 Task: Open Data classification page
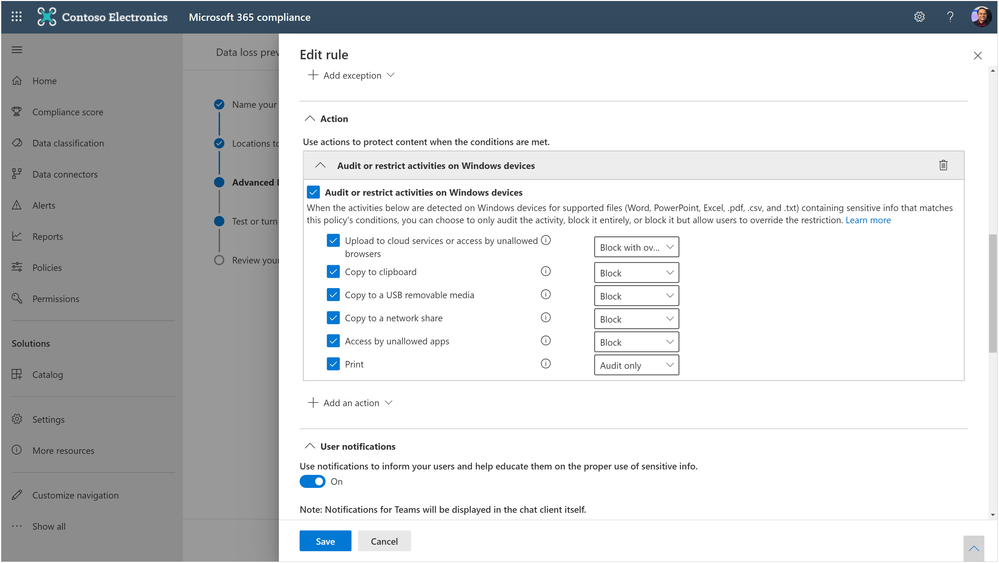[68, 143]
